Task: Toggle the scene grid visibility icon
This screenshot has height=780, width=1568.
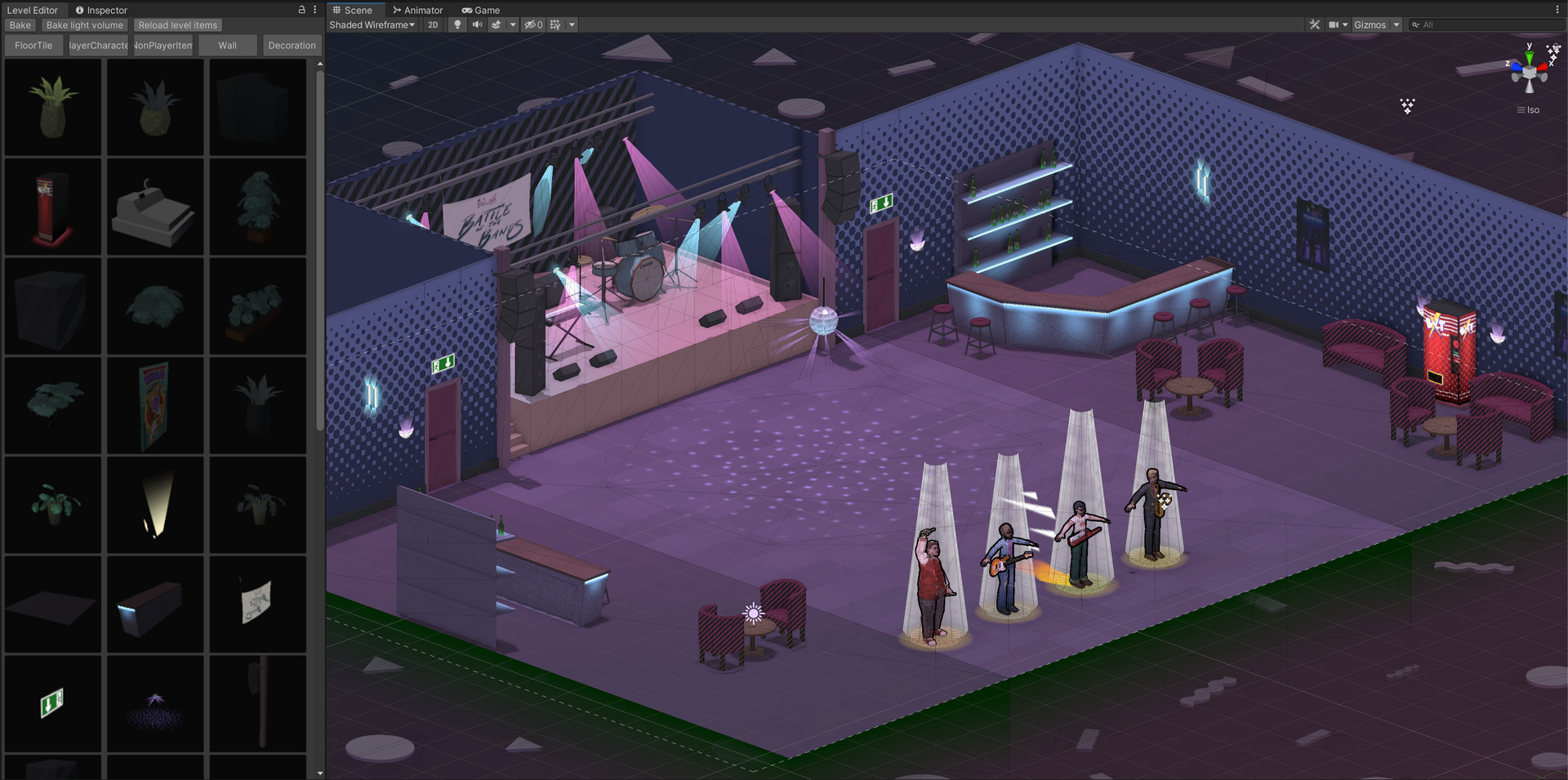Action: [x=555, y=25]
